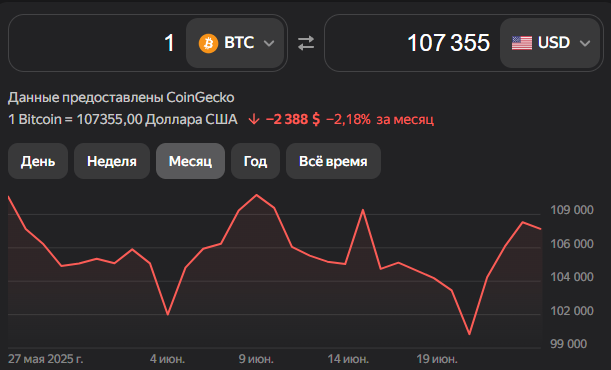Click the red downward trend arrow
The width and height of the screenshot is (611, 370).
(x=254, y=119)
